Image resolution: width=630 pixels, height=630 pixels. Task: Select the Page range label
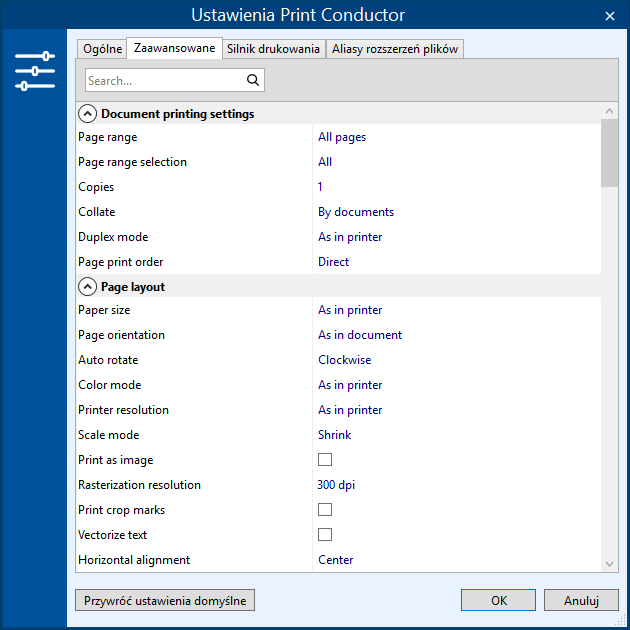[108, 137]
